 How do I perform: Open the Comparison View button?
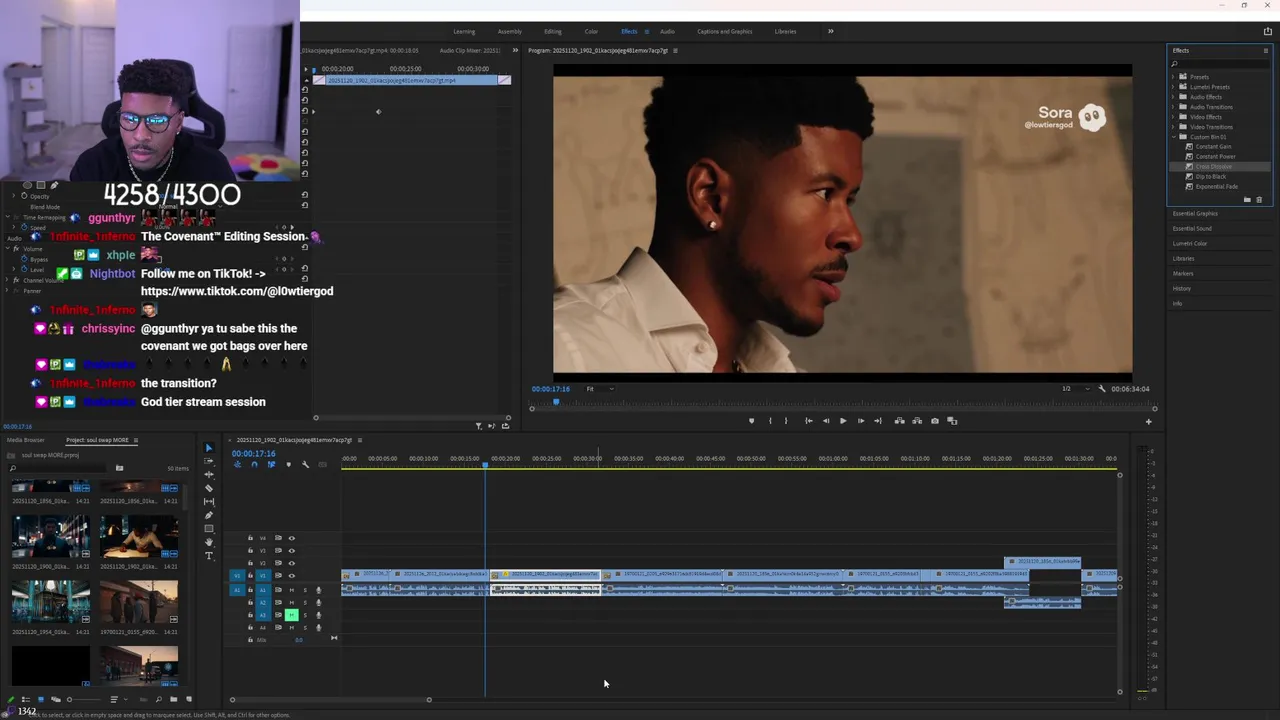pyautogui.click(x=952, y=421)
